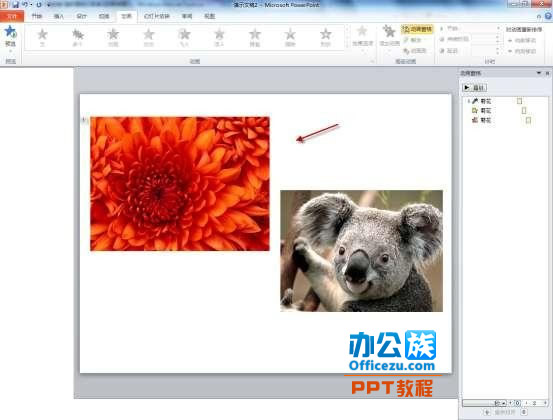Minimize the ribbon using the caret icon

click(539, 16)
